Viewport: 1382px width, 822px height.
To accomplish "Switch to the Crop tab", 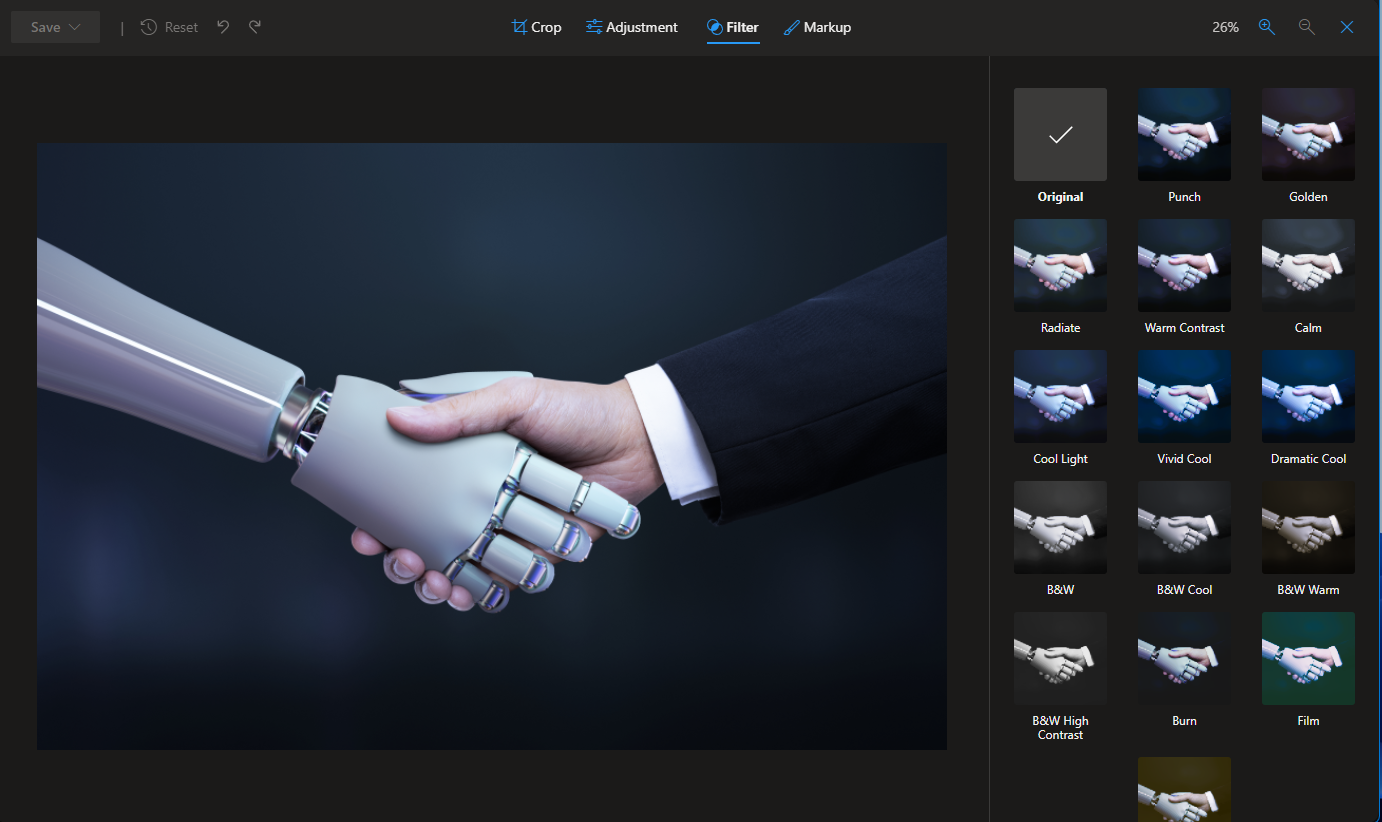I will coord(536,27).
